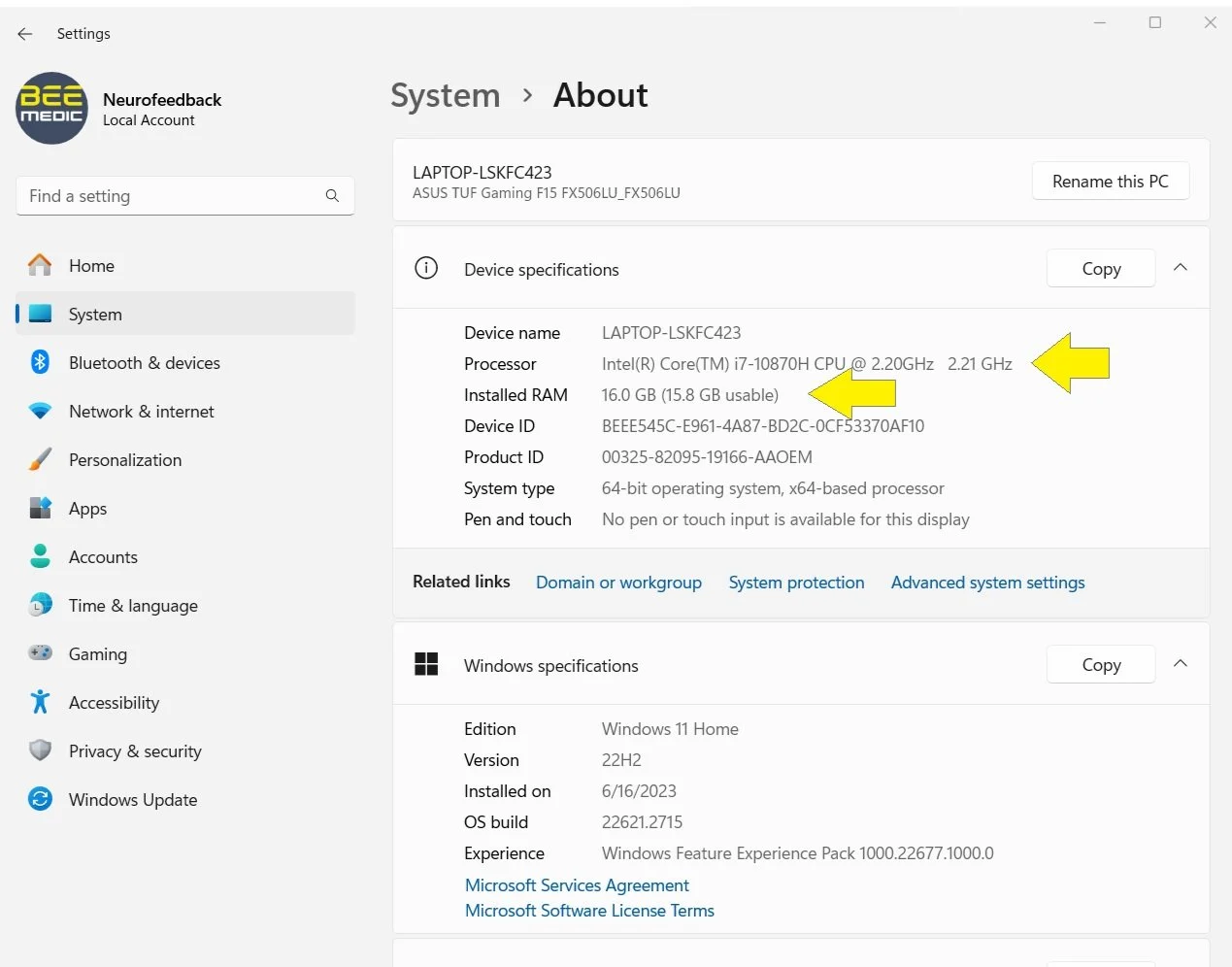The width and height of the screenshot is (1232, 967).
Task: Open Windows Update page
Action: pyautogui.click(x=184, y=799)
